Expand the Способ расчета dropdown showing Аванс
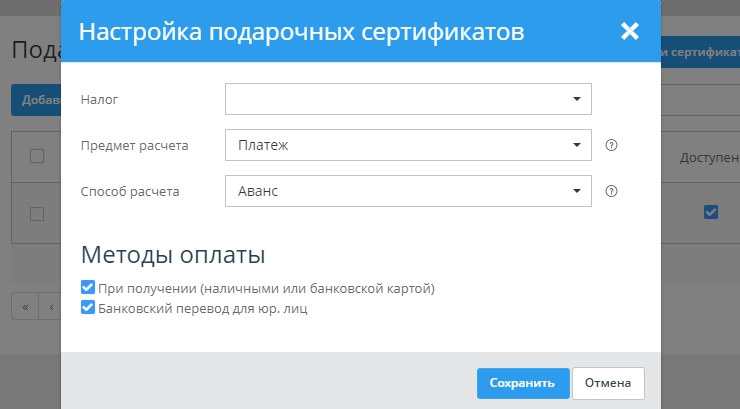This screenshot has width=740, height=409. 408,191
